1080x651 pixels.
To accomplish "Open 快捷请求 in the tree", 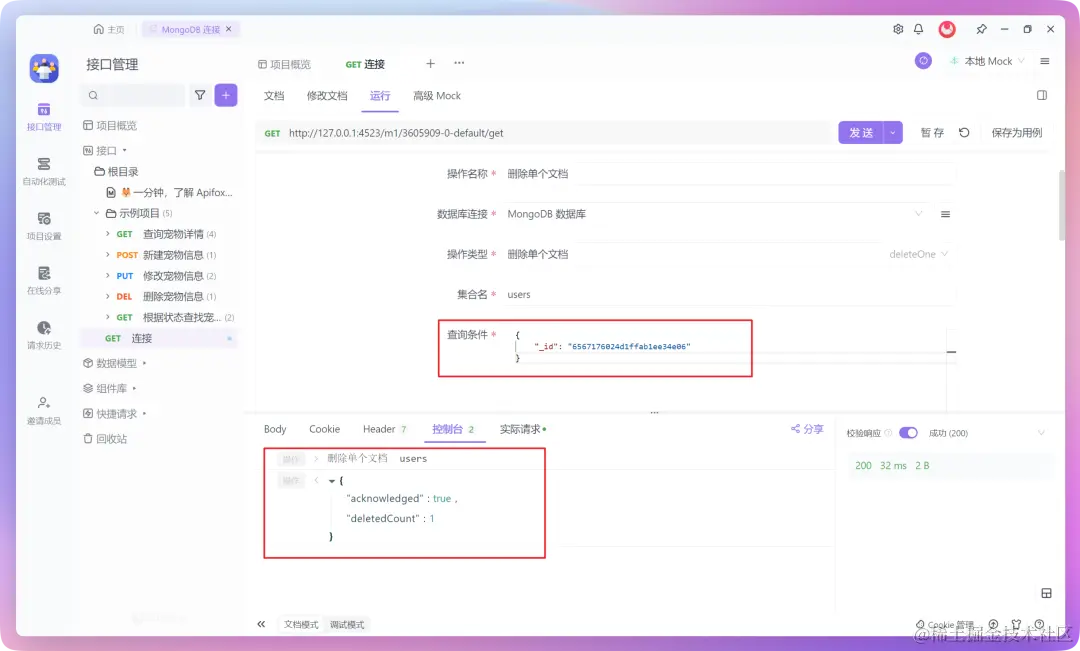I will (115, 413).
